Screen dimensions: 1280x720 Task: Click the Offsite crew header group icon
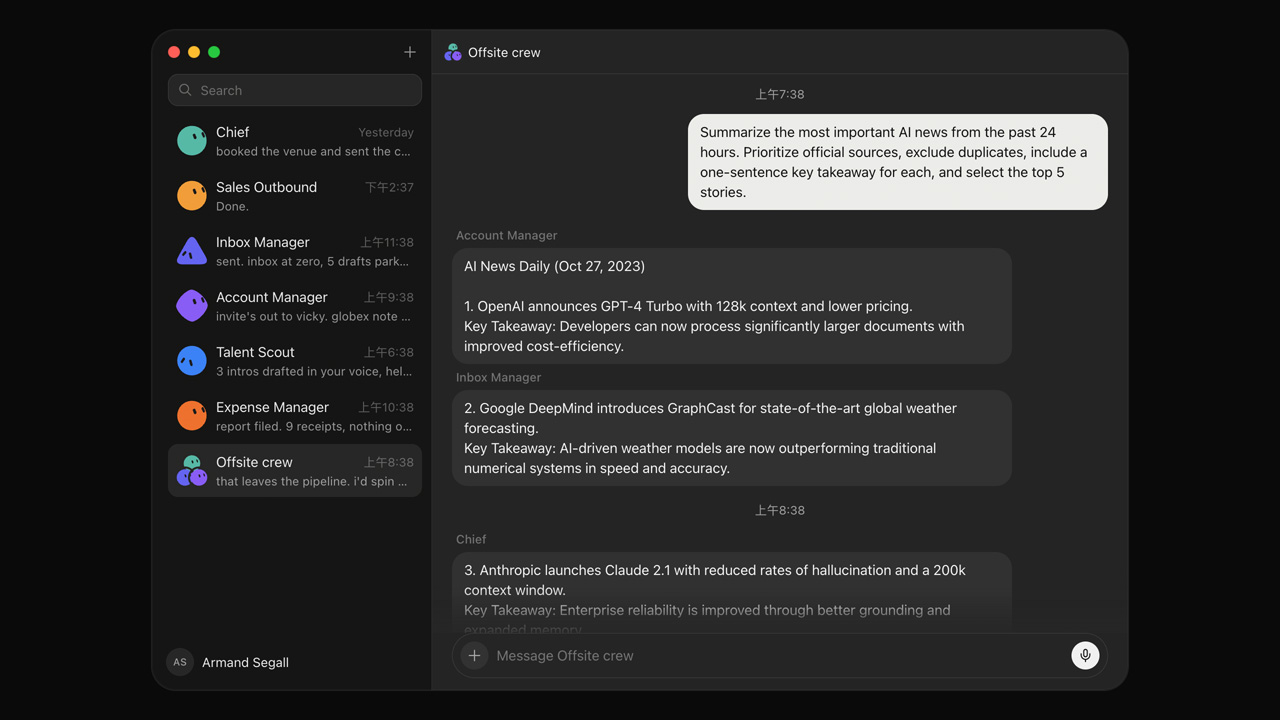453,52
